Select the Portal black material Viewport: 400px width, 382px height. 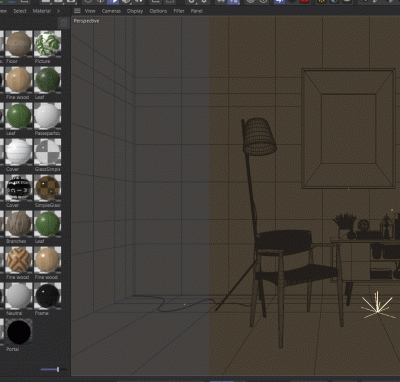(x=19, y=332)
